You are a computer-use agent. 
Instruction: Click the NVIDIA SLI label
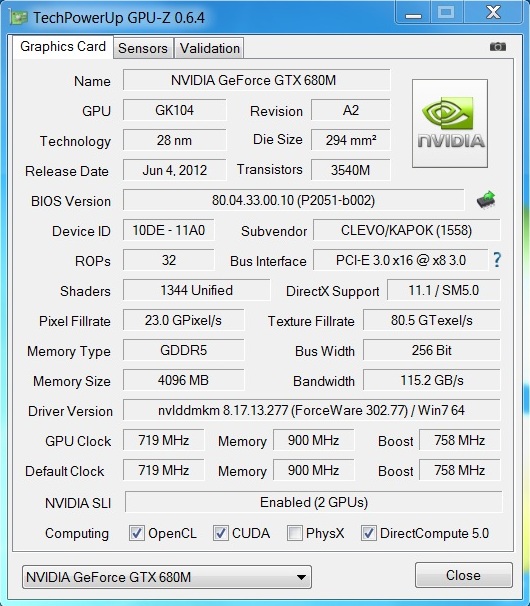(78, 503)
